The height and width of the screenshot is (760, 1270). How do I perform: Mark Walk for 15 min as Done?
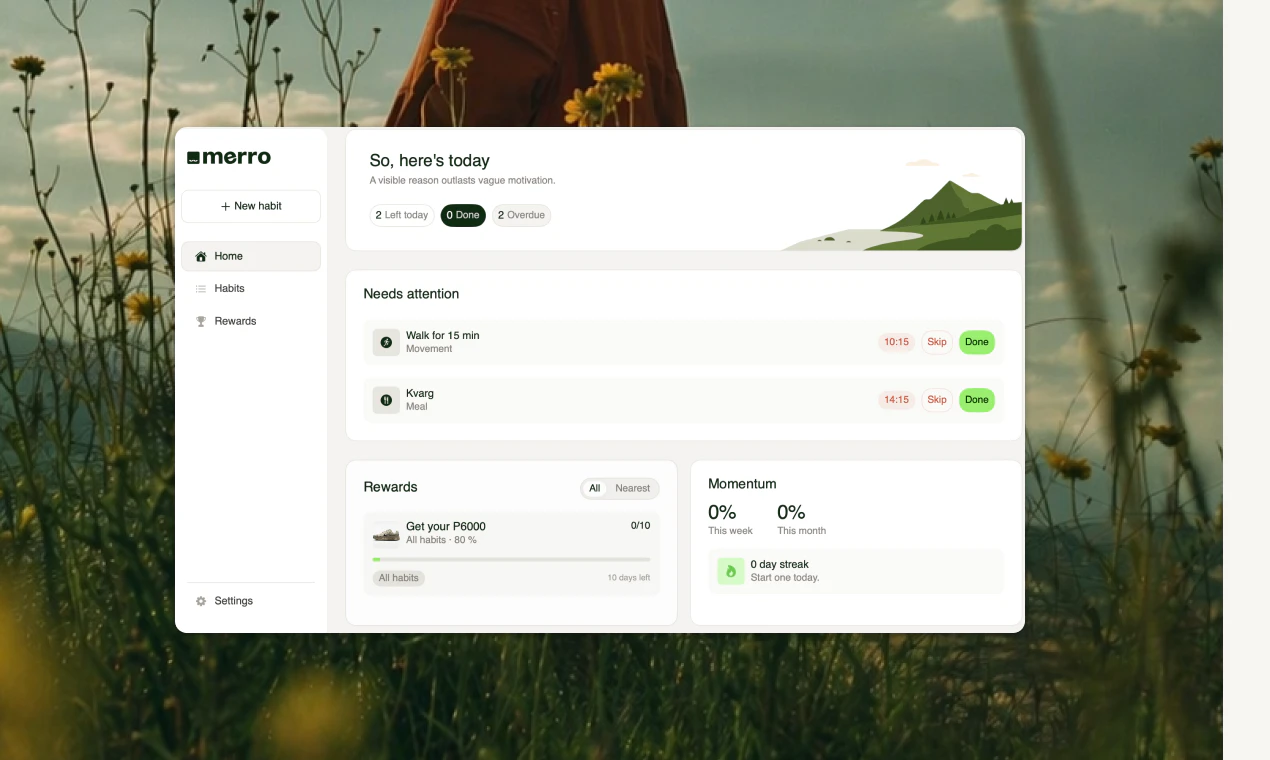(x=976, y=342)
